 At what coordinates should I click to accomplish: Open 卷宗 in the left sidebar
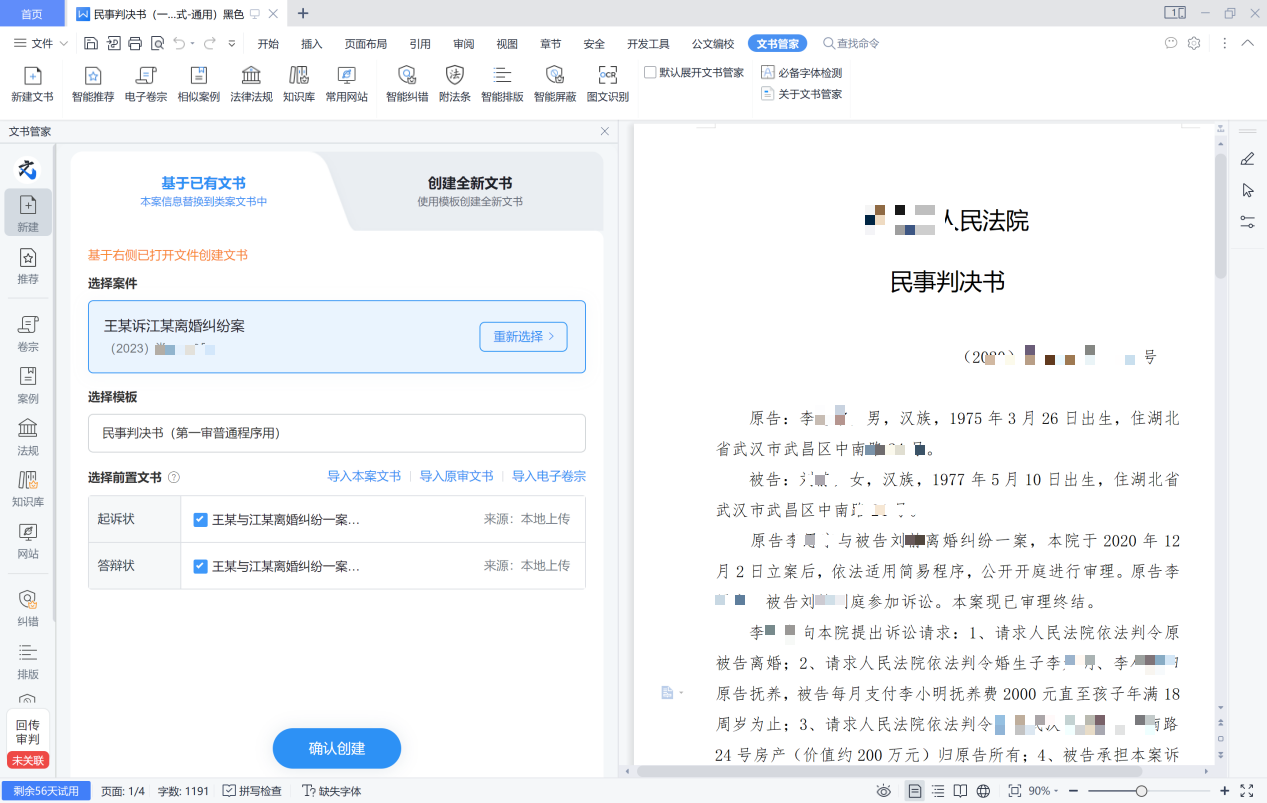(28, 333)
